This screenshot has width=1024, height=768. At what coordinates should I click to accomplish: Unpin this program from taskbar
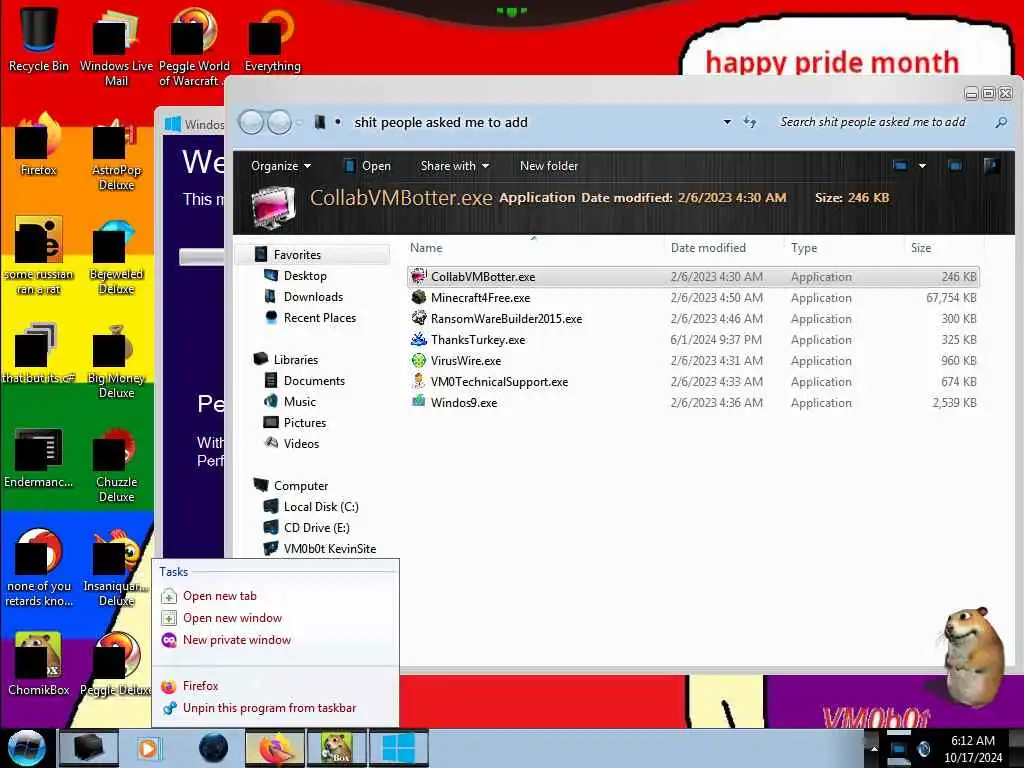(275, 708)
